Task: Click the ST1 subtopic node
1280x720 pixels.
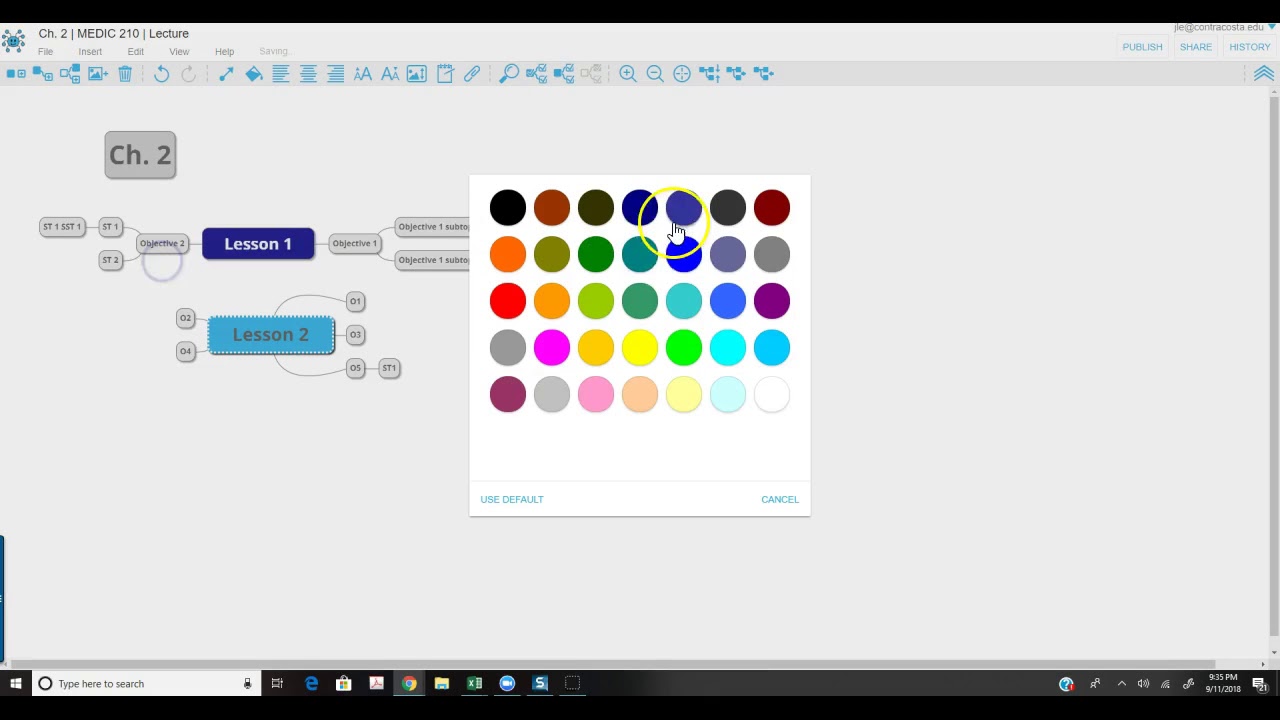Action: (389, 368)
